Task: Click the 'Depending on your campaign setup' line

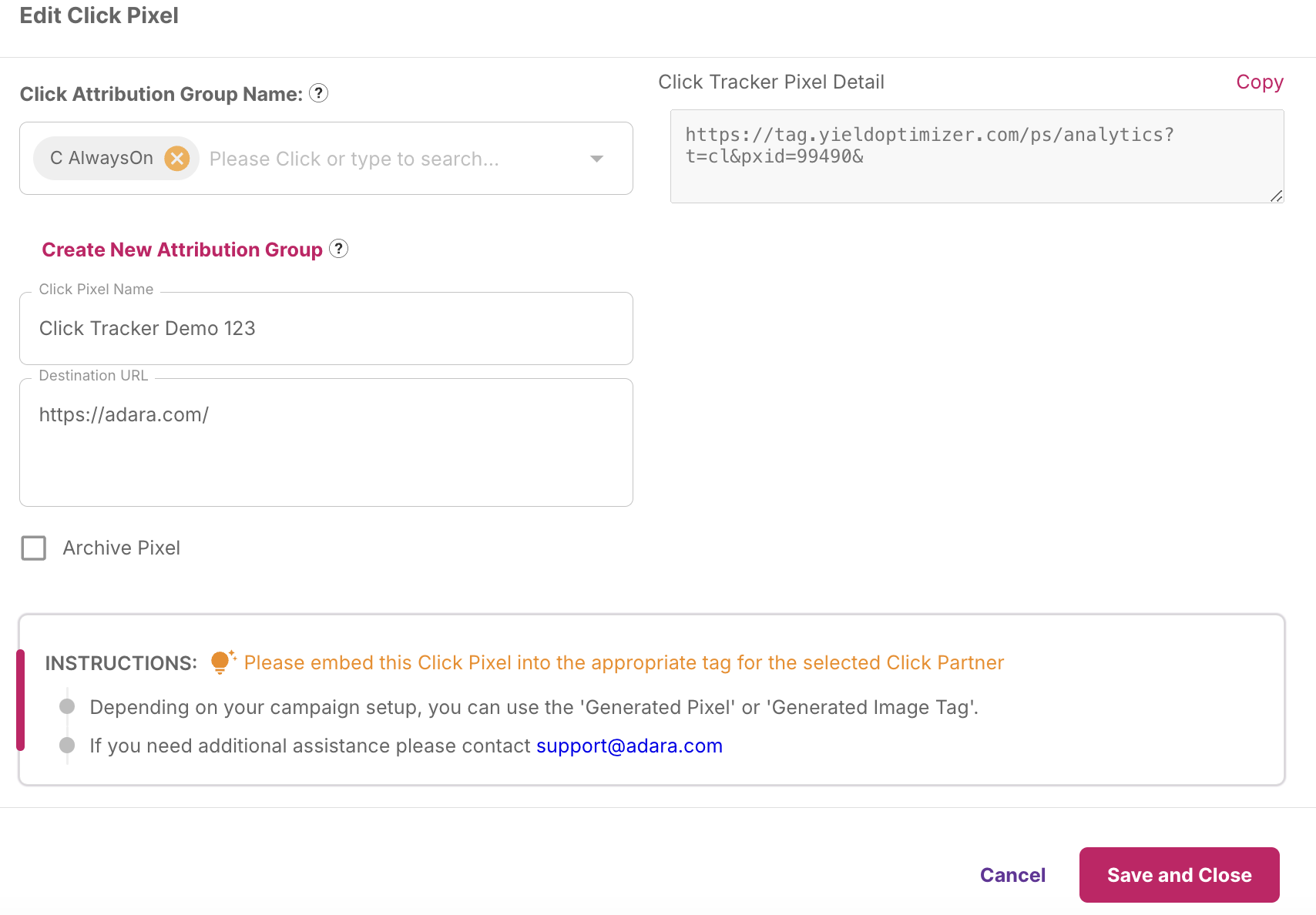Action: [534, 707]
